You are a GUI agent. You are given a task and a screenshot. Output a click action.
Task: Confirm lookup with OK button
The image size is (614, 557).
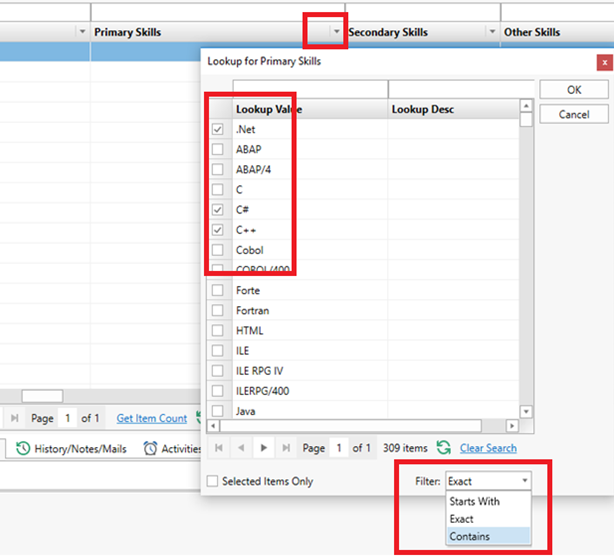click(x=574, y=90)
